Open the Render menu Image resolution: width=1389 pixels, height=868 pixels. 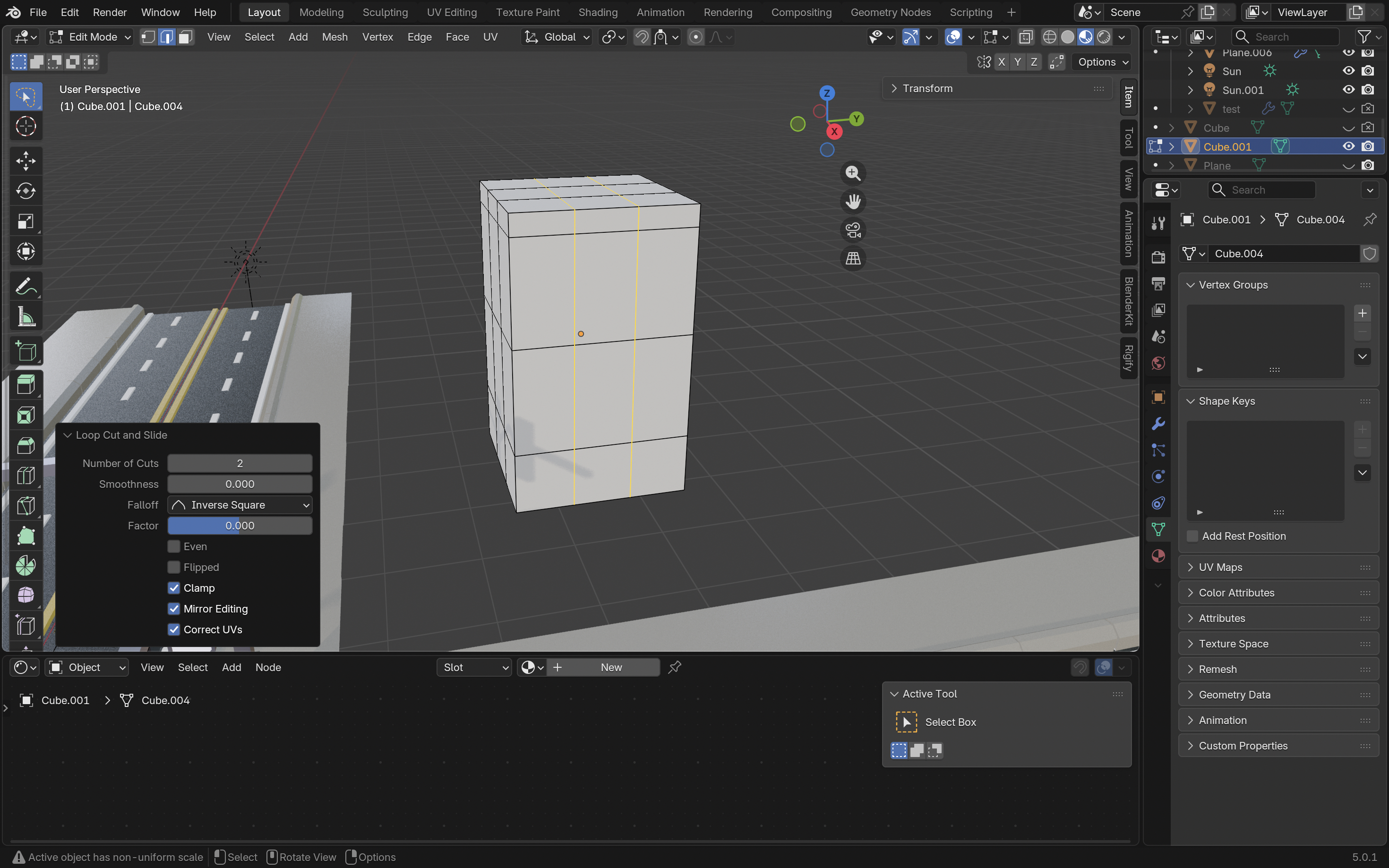coord(110,12)
